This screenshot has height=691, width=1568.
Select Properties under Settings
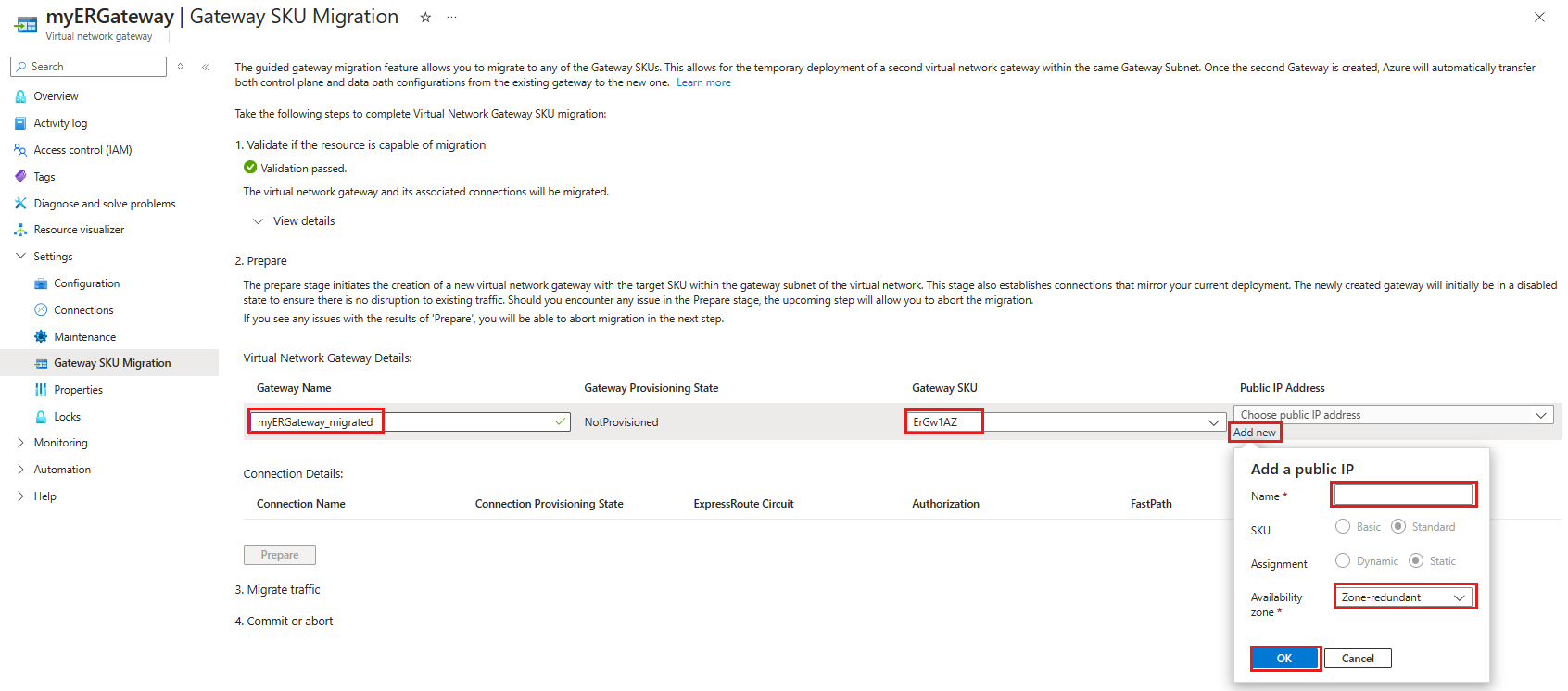pos(78,390)
